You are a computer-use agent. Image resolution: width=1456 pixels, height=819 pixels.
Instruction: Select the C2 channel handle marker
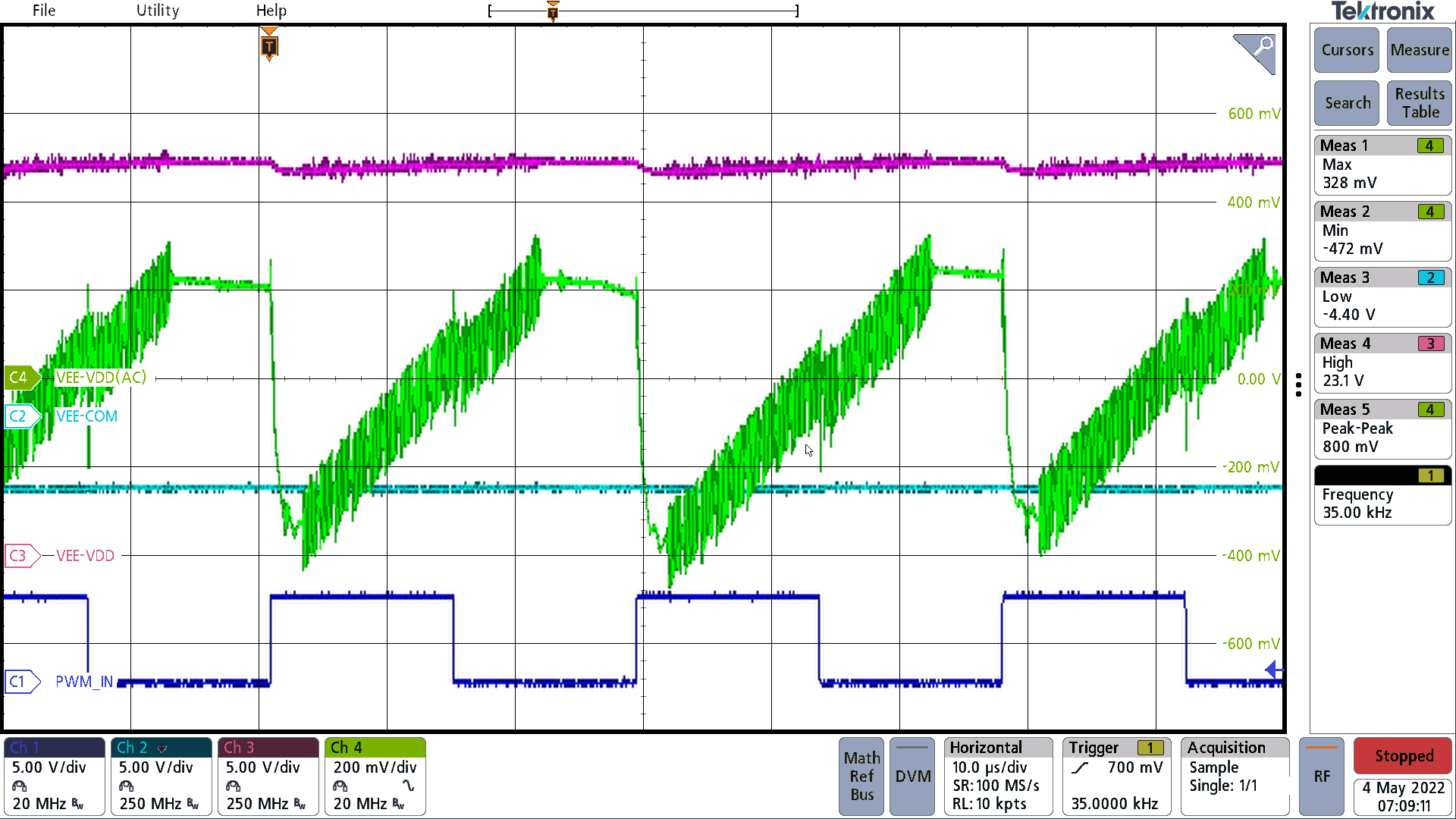[20, 416]
